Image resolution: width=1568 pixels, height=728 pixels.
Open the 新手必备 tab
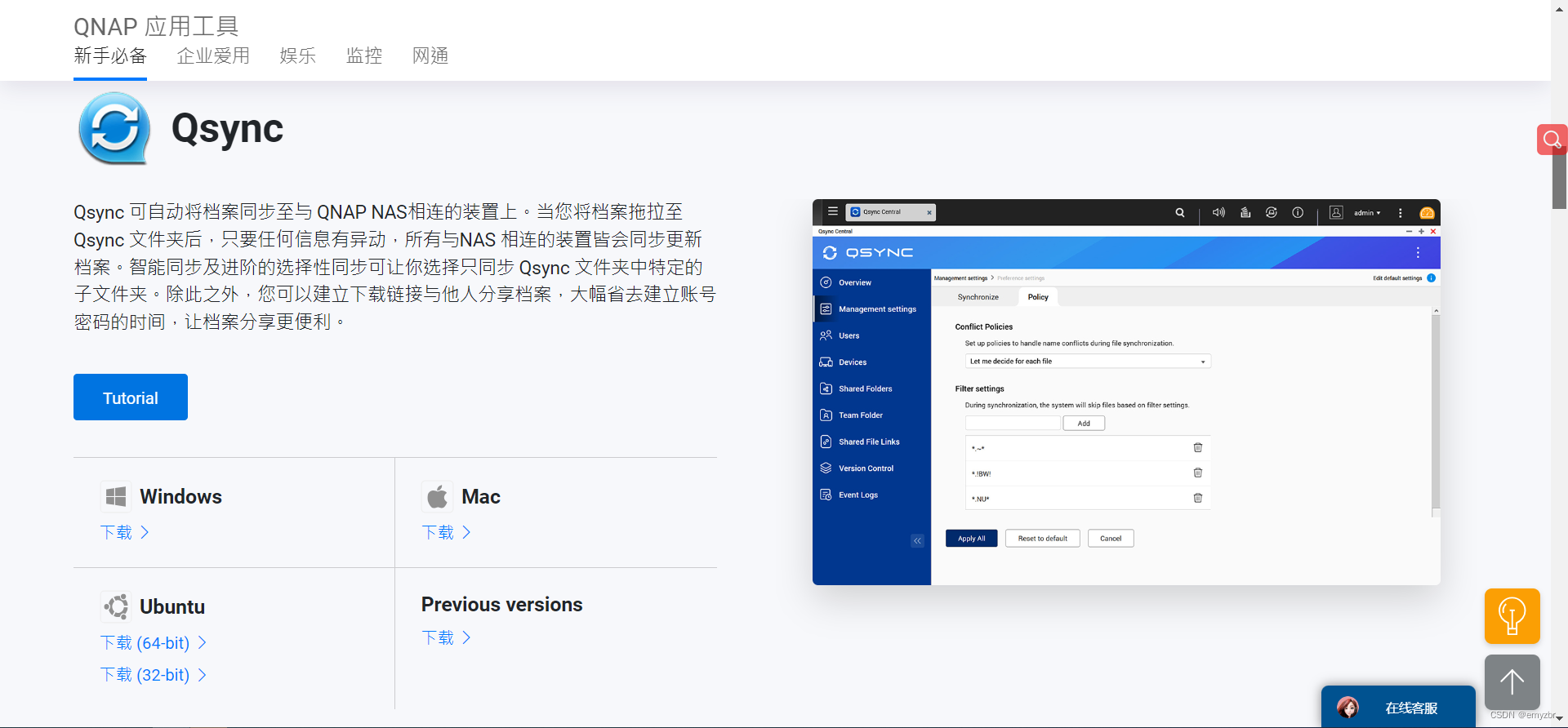pos(110,55)
